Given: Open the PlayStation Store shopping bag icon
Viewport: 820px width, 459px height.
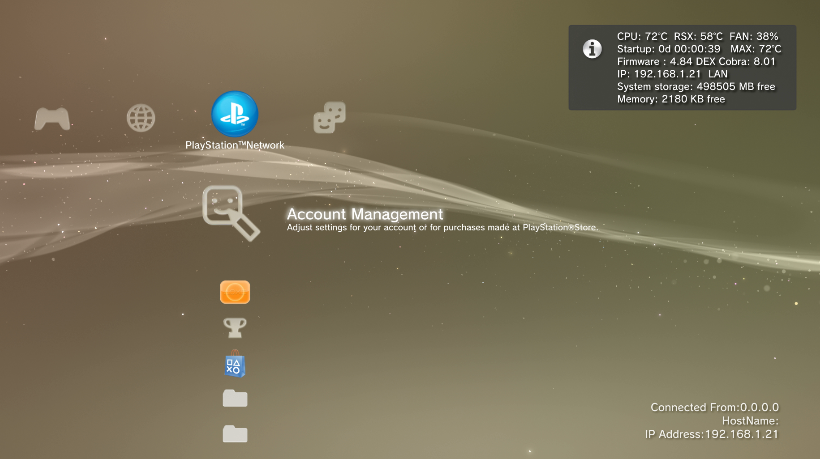Looking at the screenshot, I should [235, 363].
